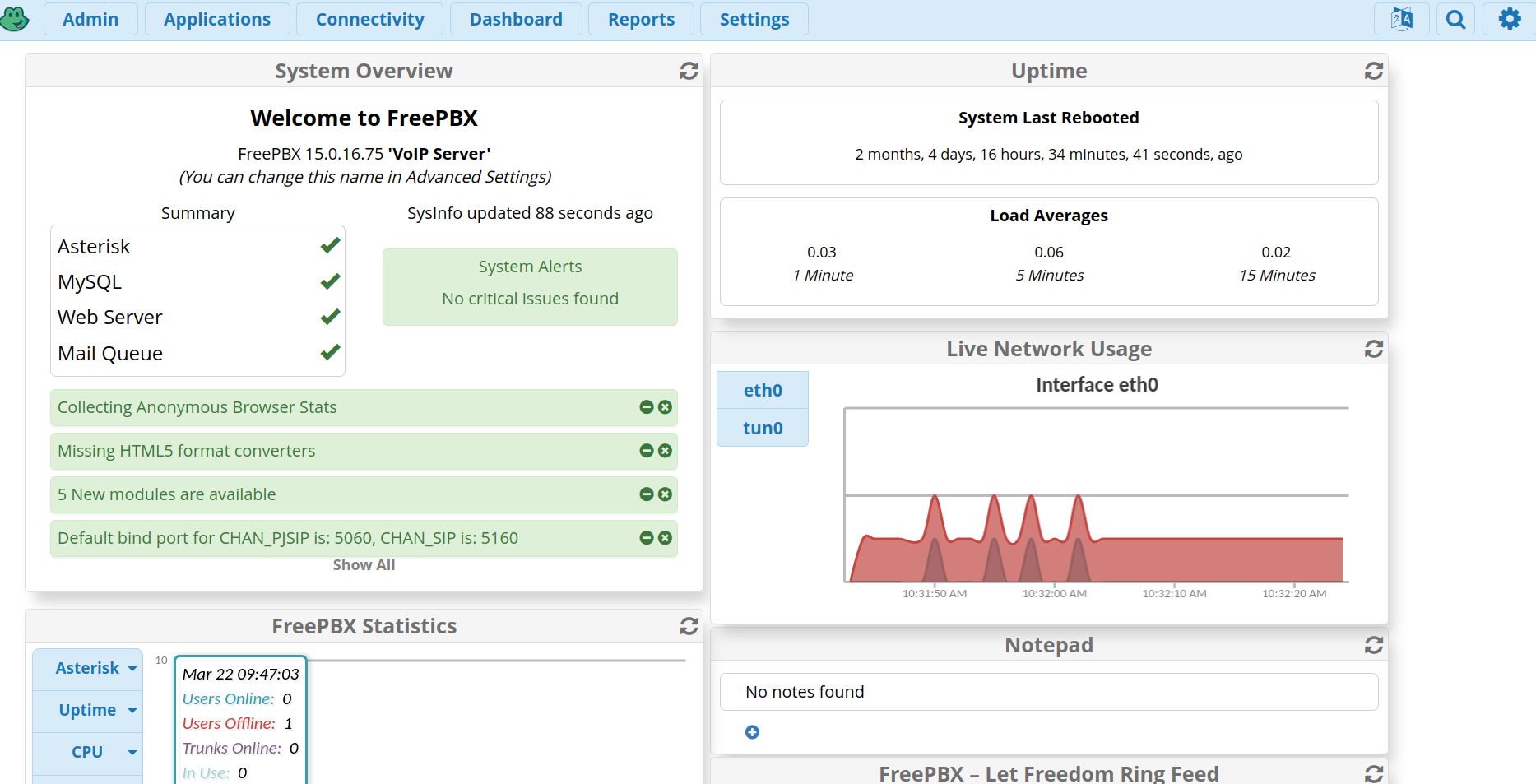The image size is (1536, 784).
Task: Click the Trunks Online statistic line
Action: [240, 749]
